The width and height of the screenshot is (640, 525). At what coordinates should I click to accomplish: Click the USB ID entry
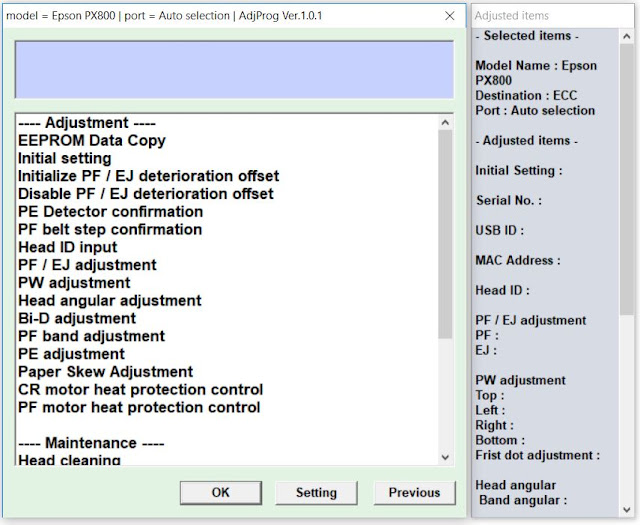pyautogui.click(x=500, y=231)
